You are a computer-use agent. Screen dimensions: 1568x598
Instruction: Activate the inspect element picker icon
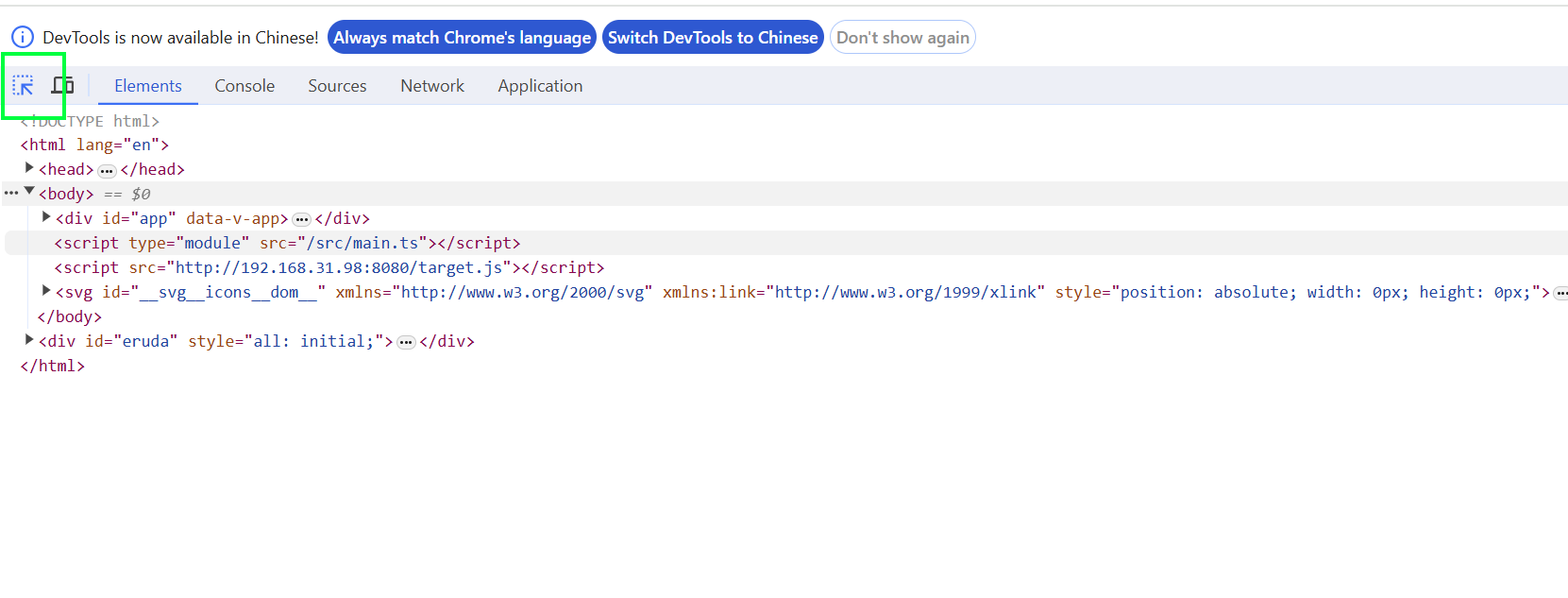tap(23, 86)
